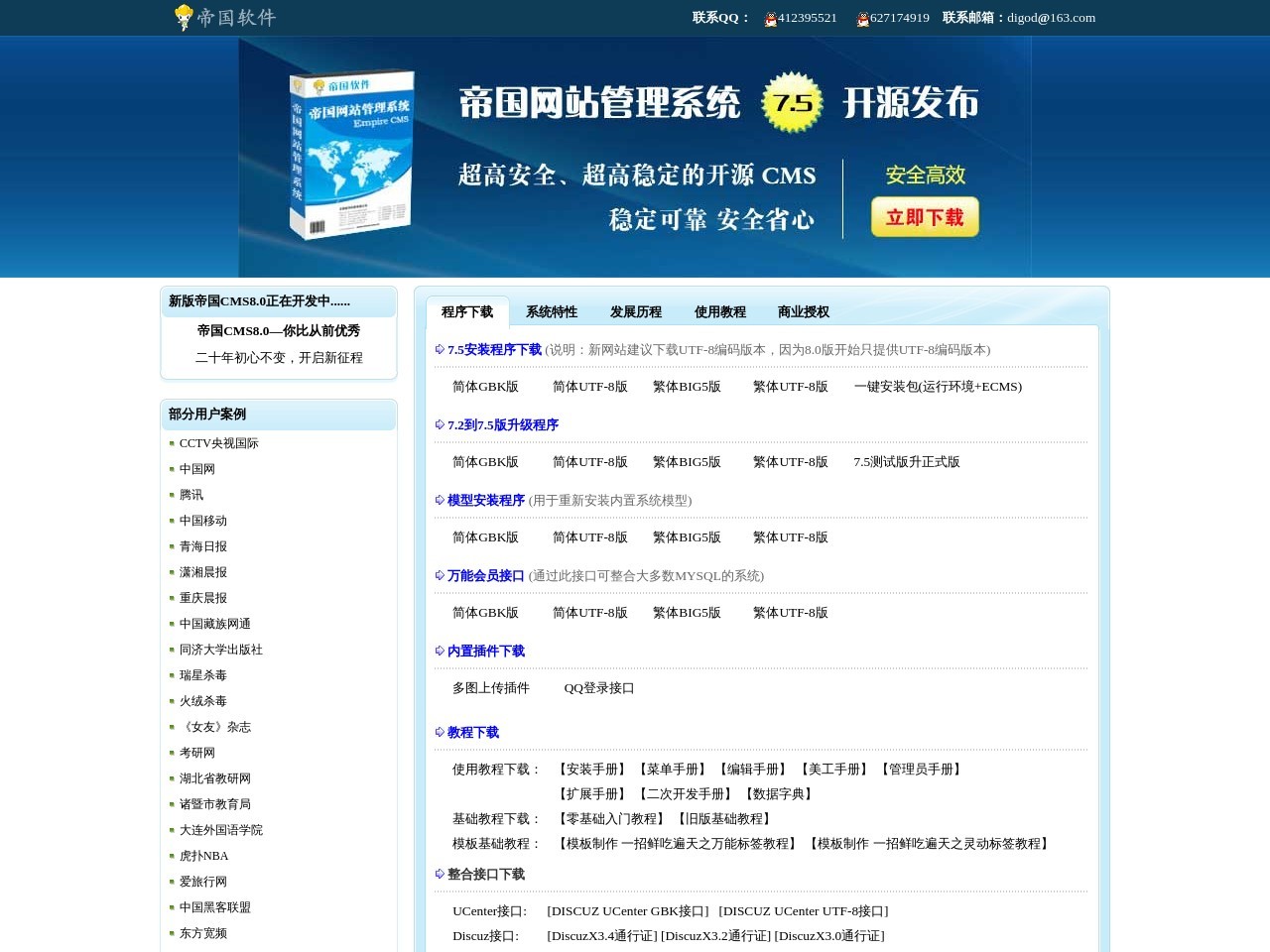This screenshot has width=1270, height=952.
Task: Click the arrow icon beside 7.5安装程序下载
Action: click(x=438, y=349)
